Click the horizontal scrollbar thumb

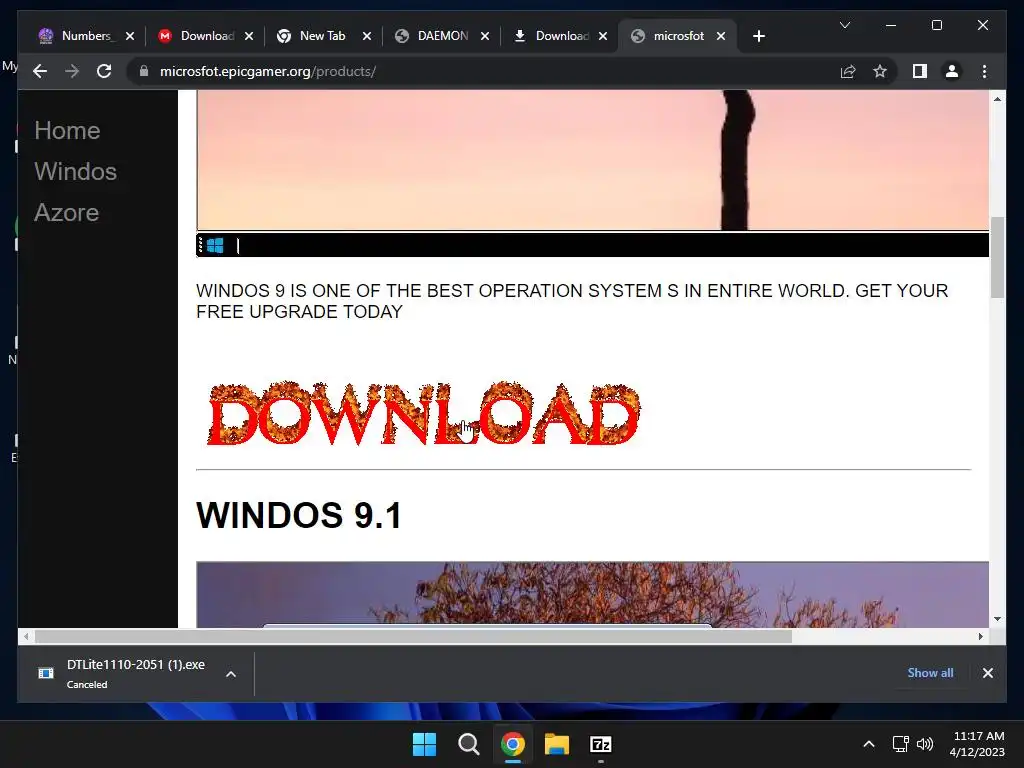coord(413,636)
